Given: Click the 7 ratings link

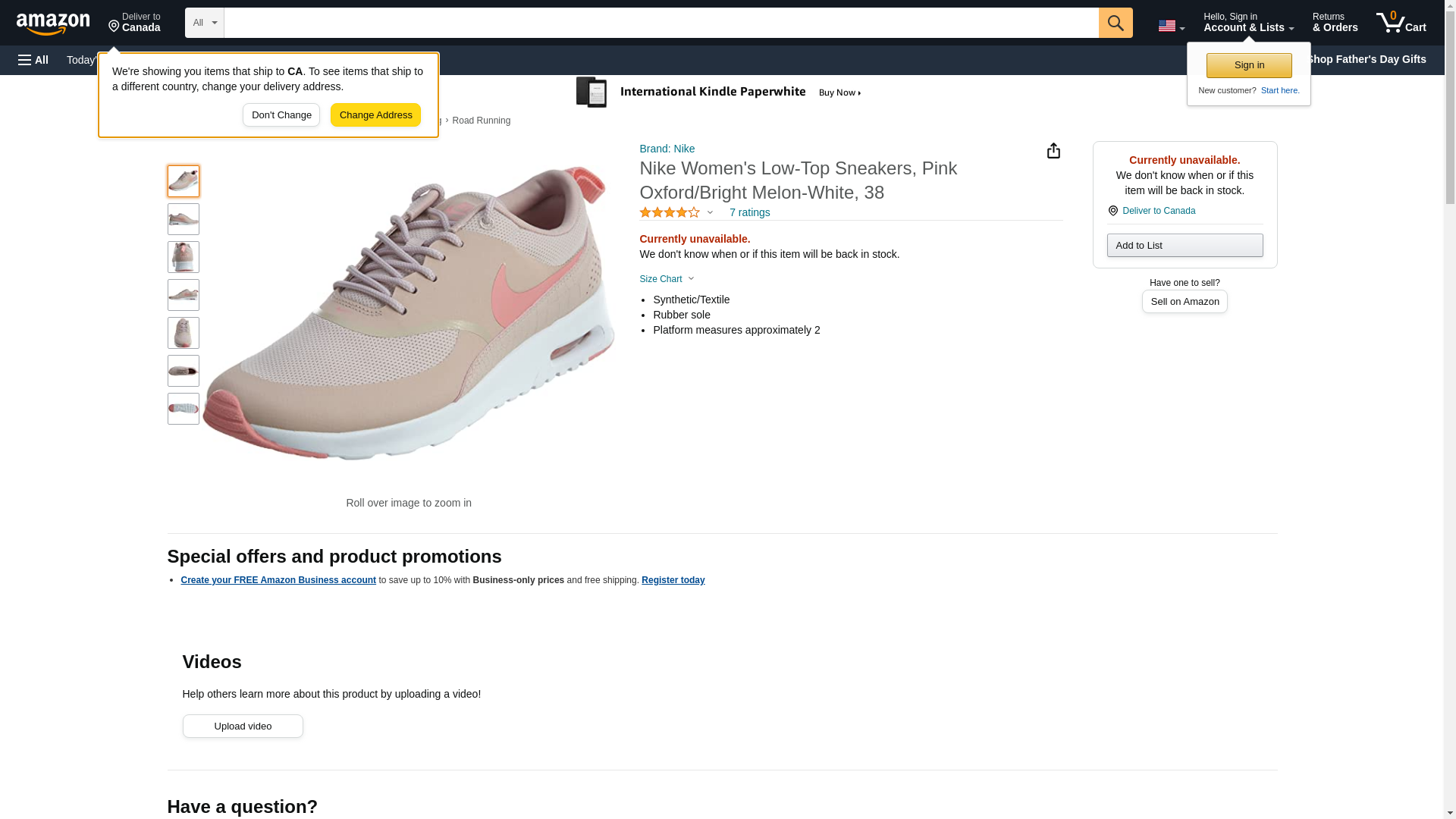Looking at the screenshot, I should [749, 212].
